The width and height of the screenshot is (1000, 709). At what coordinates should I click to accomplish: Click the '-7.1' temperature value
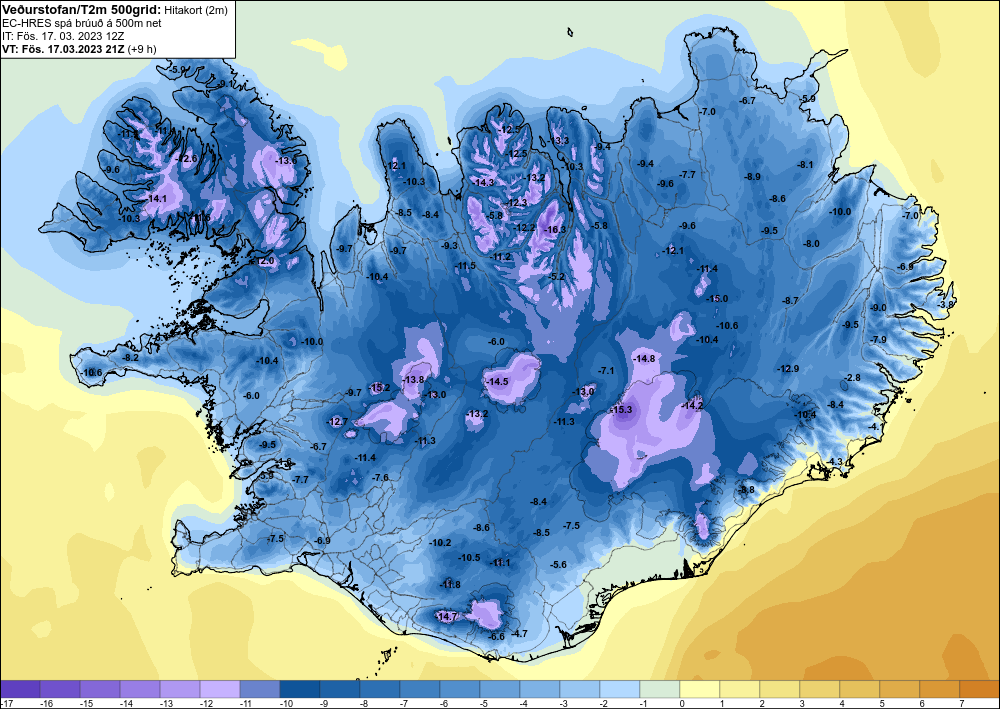point(606,370)
